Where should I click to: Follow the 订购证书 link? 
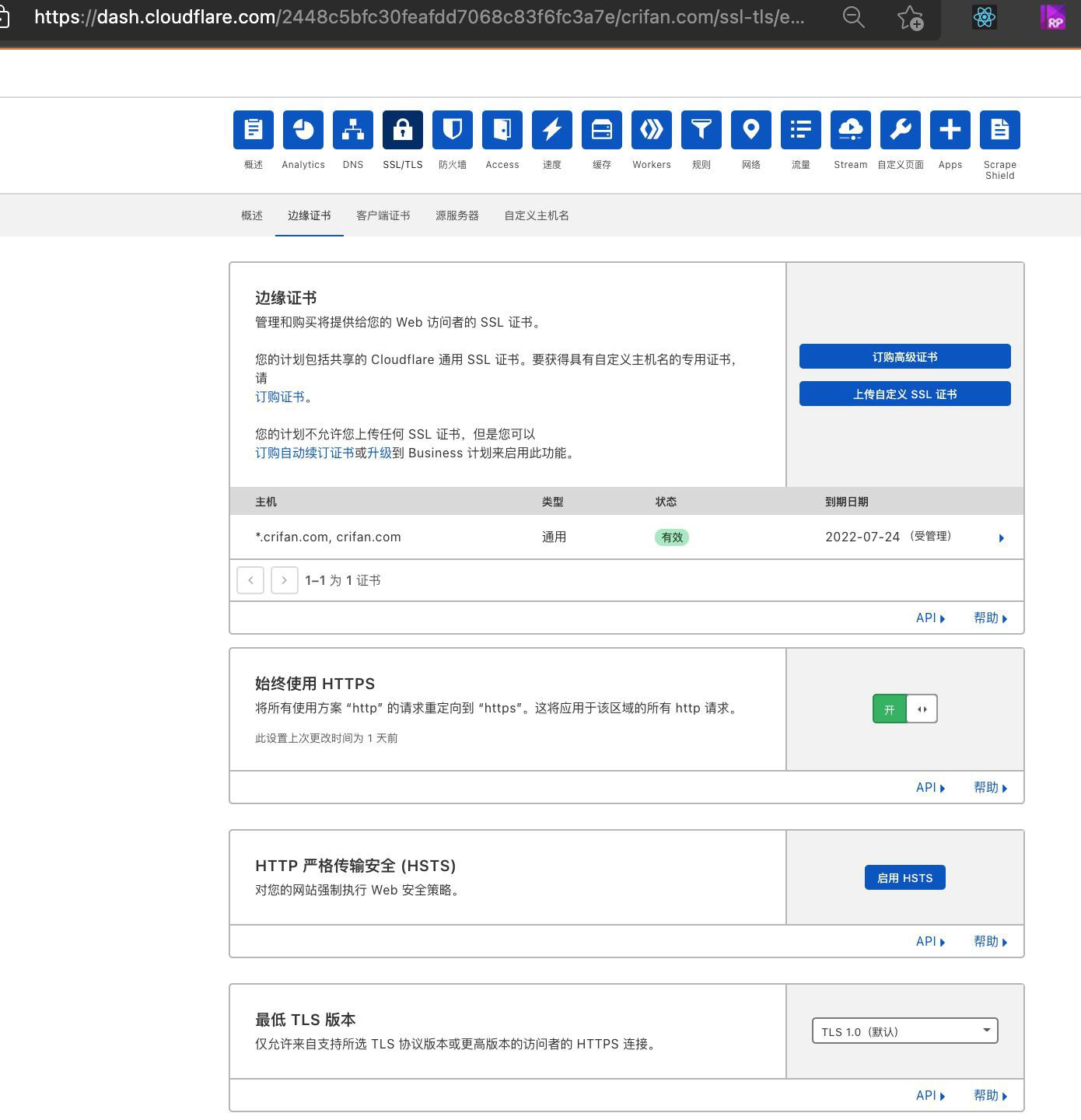[280, 397]
